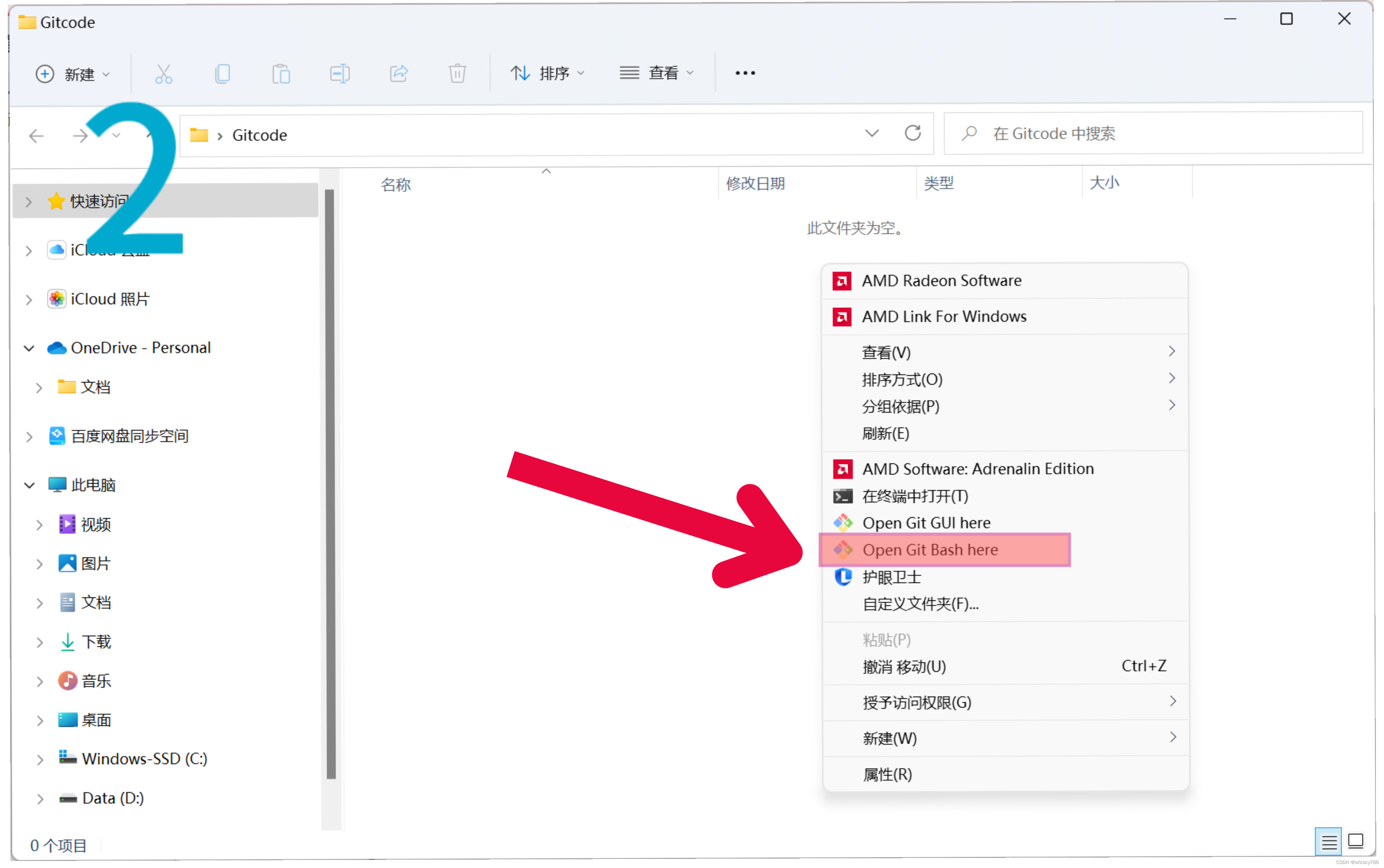Open the 新建 dropdown in toolbar
Screen dimensions: 1384x868
coord(73,74)
